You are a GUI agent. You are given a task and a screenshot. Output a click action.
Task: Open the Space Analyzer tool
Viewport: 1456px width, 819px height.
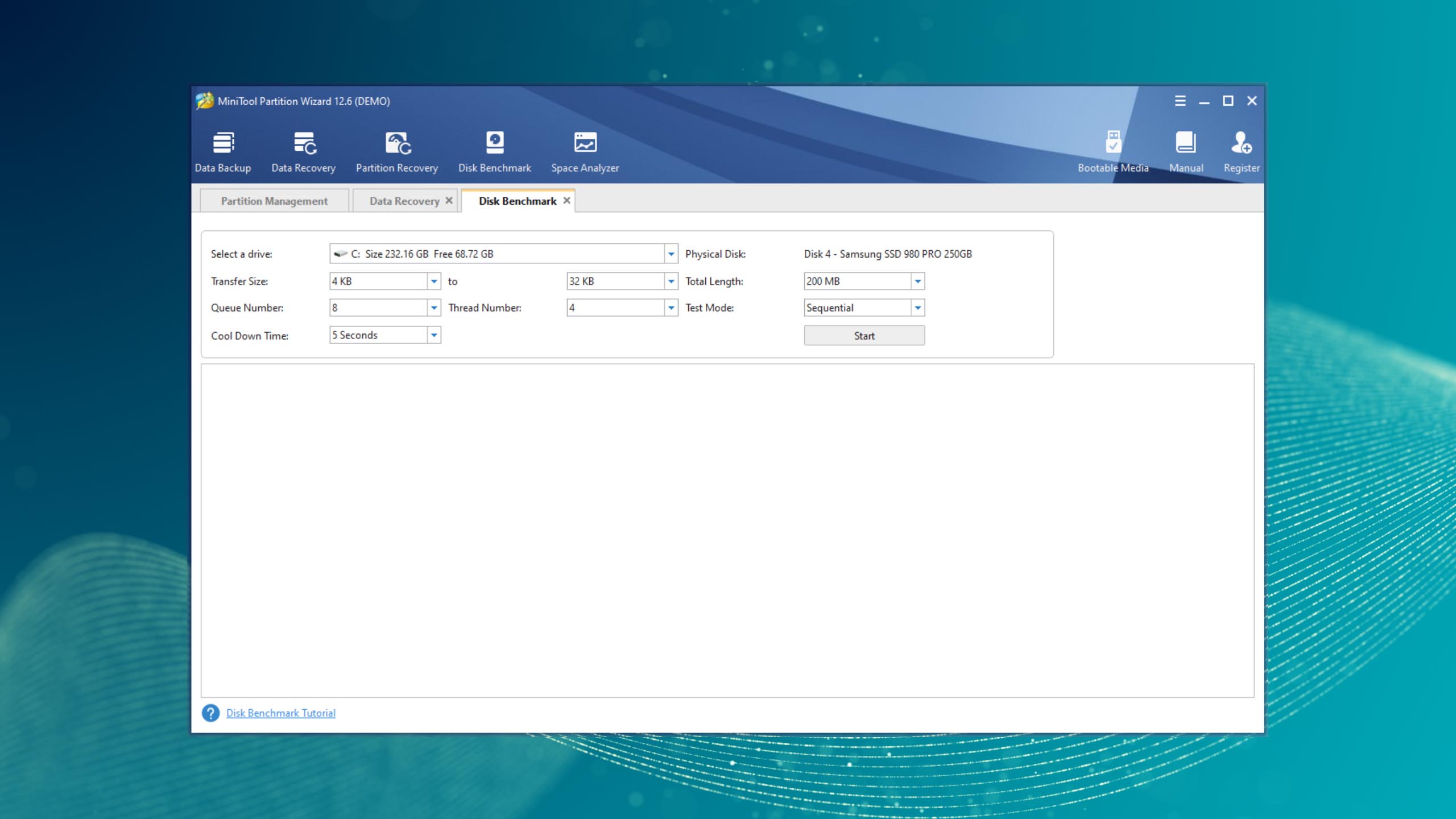[585, 152]
